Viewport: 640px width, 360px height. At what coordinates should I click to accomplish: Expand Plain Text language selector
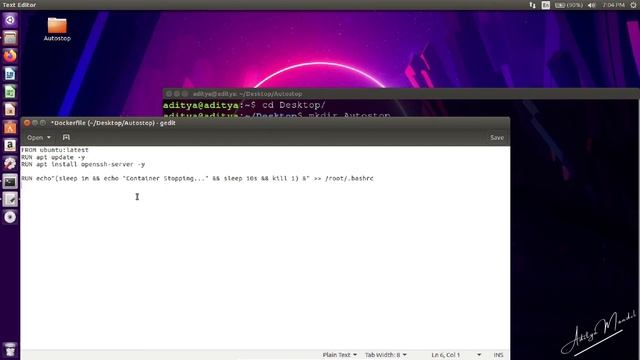[340, 355]
